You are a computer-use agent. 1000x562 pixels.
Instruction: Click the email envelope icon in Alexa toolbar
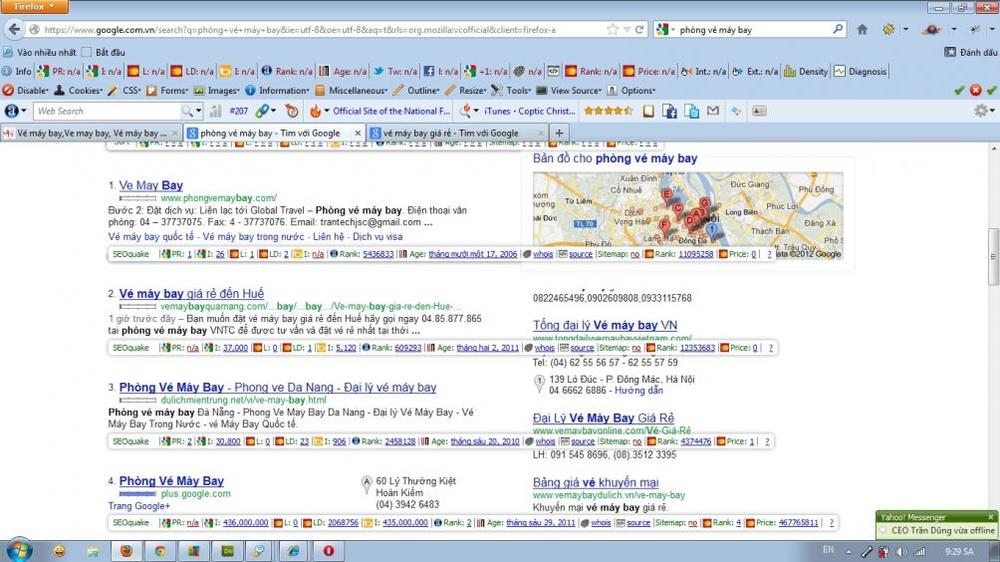713,111
